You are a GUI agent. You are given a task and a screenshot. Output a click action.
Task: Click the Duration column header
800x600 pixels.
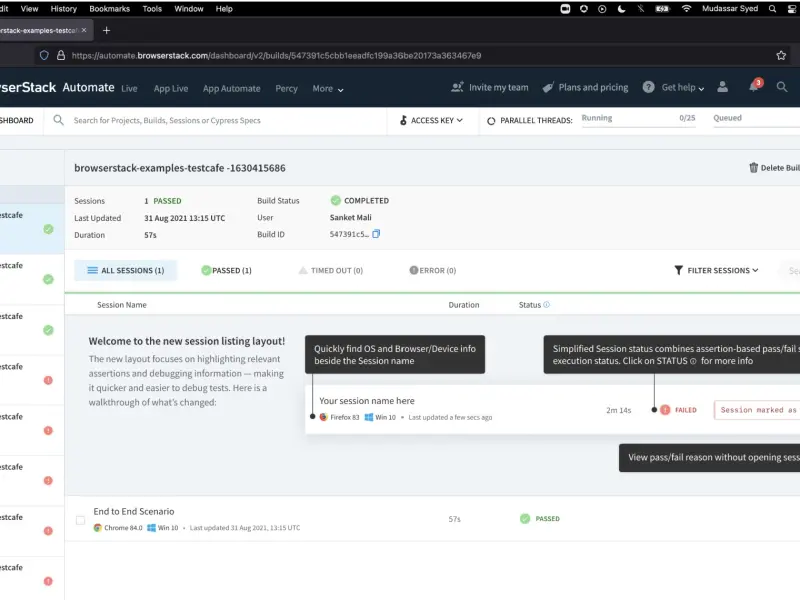pyautogui.click(x=464, y=305)
